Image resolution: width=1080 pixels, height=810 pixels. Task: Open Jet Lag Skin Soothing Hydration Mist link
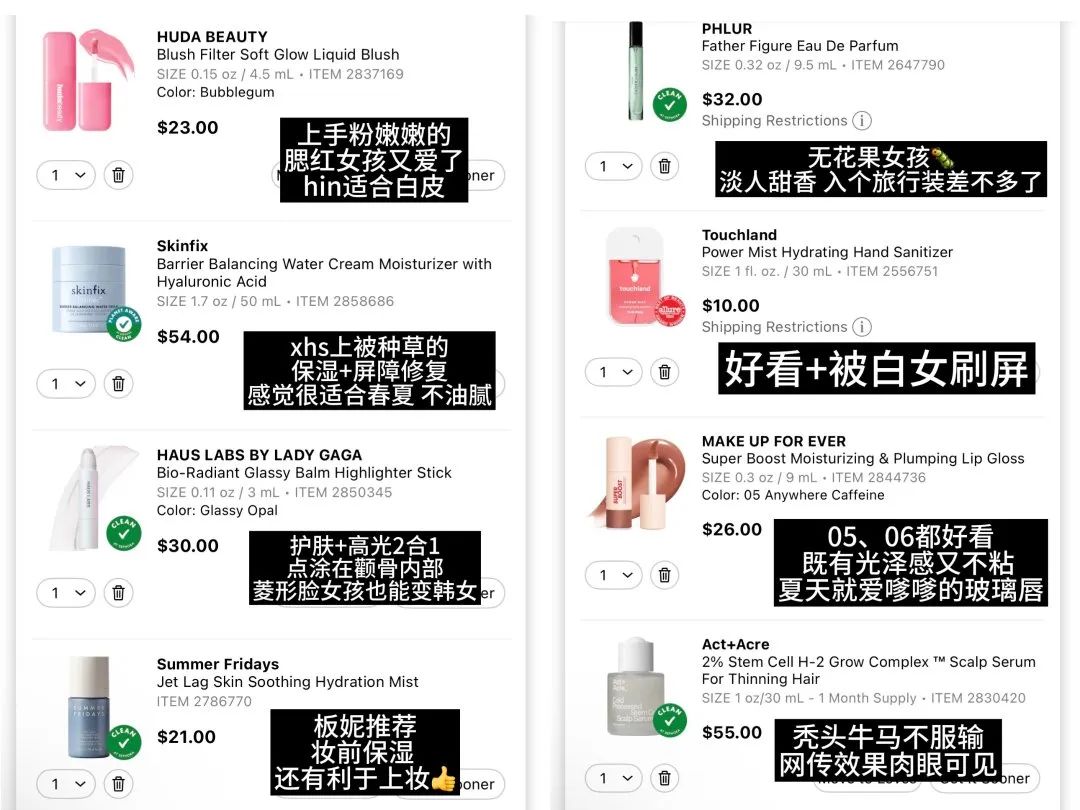coord(287,682)
